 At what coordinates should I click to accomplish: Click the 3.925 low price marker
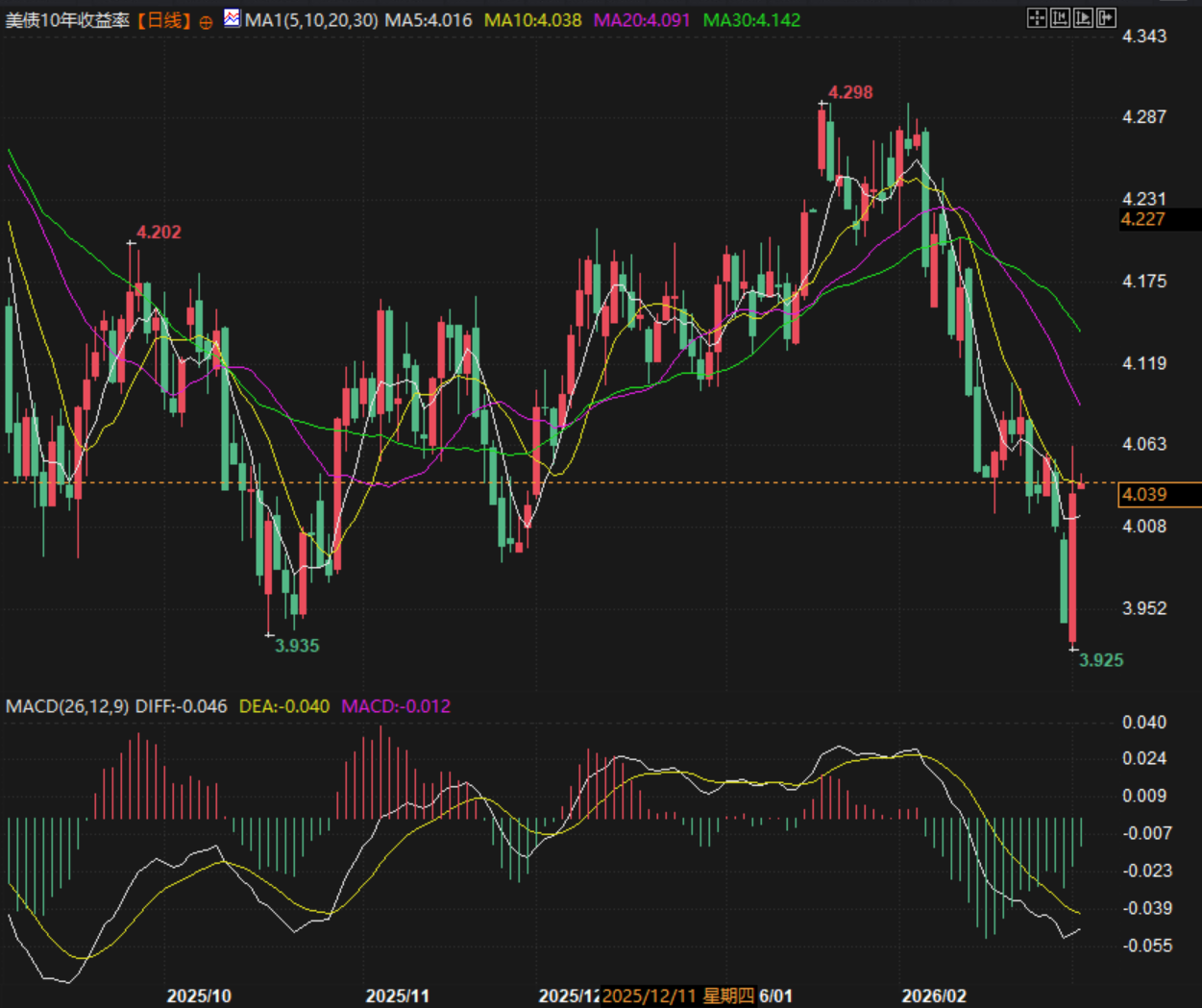[1100, 660]
